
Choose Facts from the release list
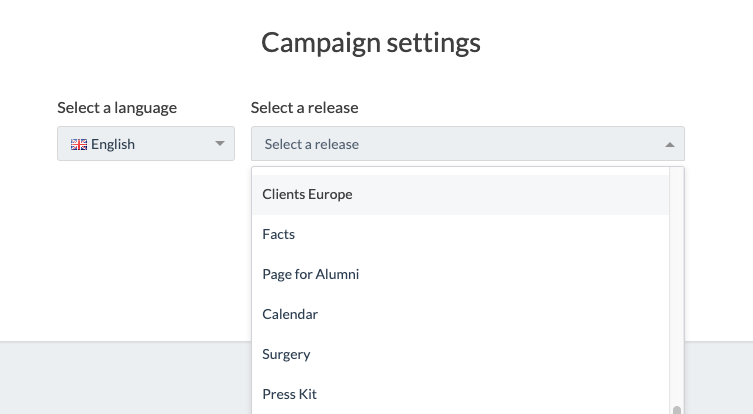[x=461, y=234]
